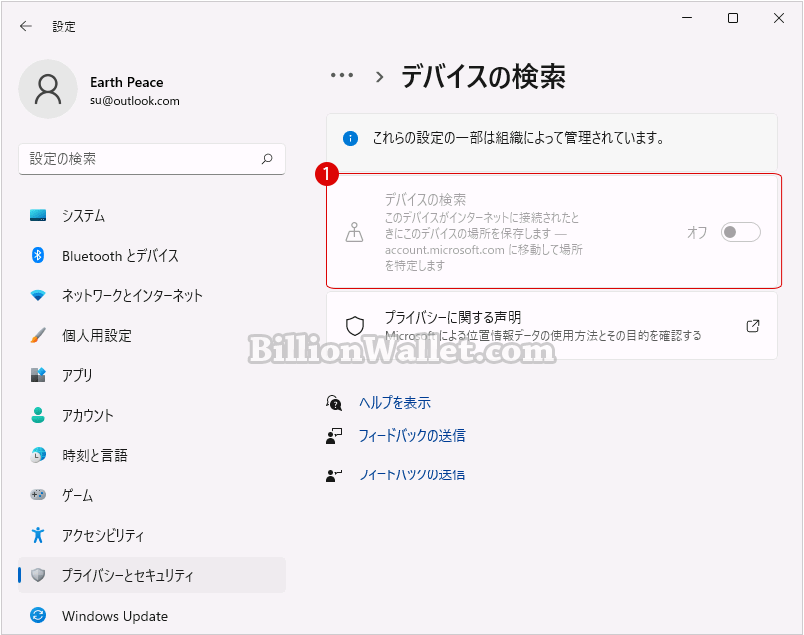The height and width of the screenshot is (635, 804).
Task: Open Bluetooth とデバイス category
Action: tap(152, 255)
